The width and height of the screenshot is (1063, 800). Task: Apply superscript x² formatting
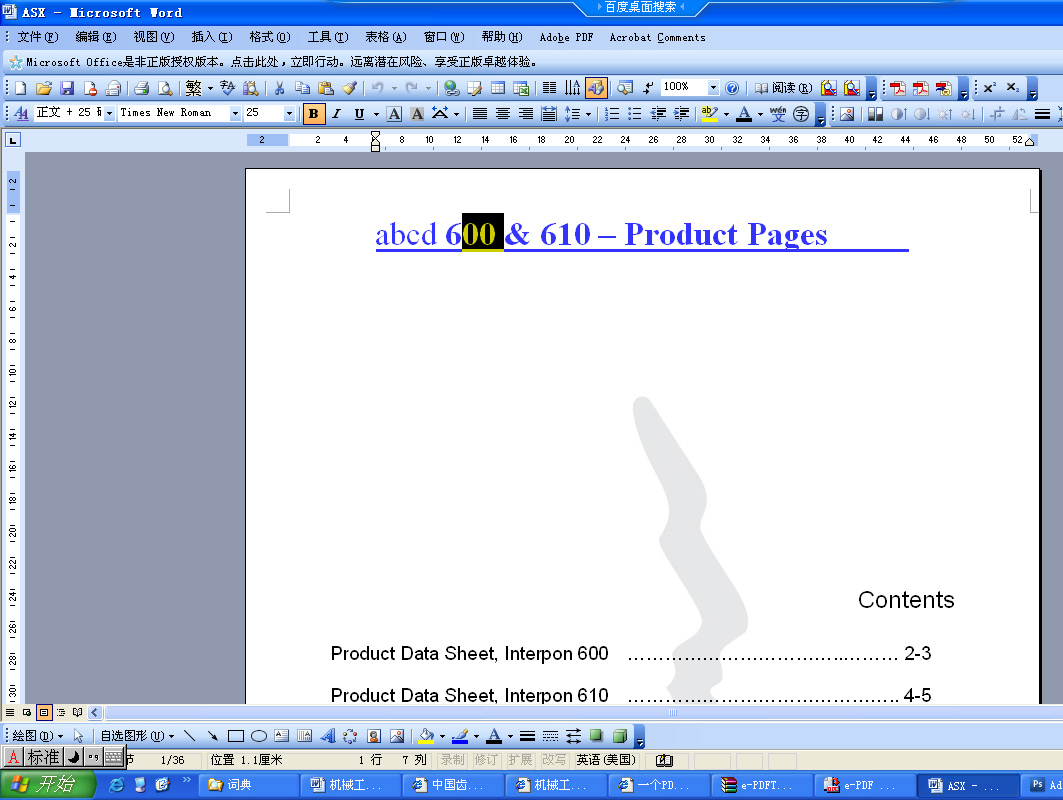(x=989, y=88)
